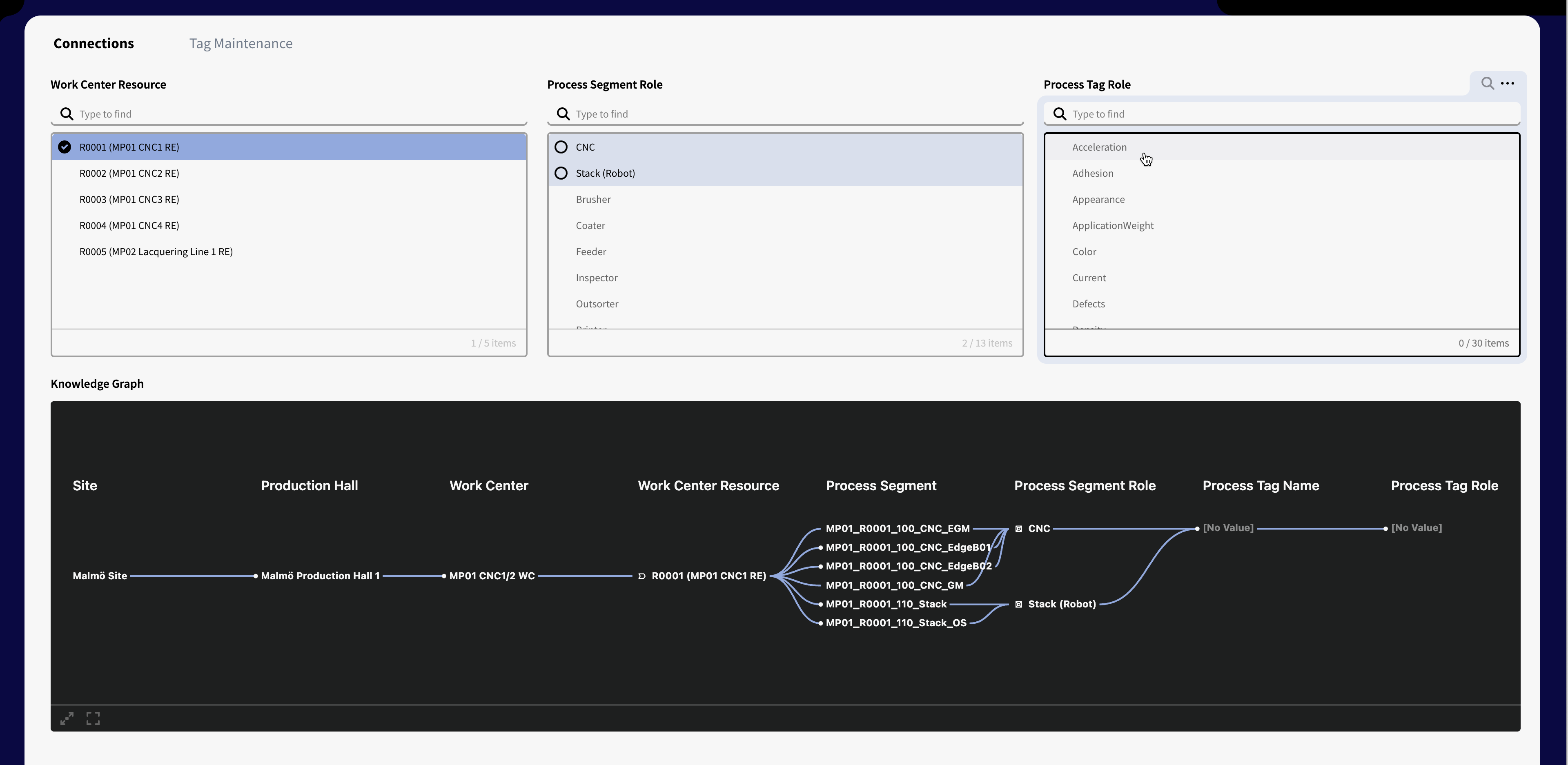Click the expand arrows icon below the graph
The image size is (1568, 765).
coord(67,718)
